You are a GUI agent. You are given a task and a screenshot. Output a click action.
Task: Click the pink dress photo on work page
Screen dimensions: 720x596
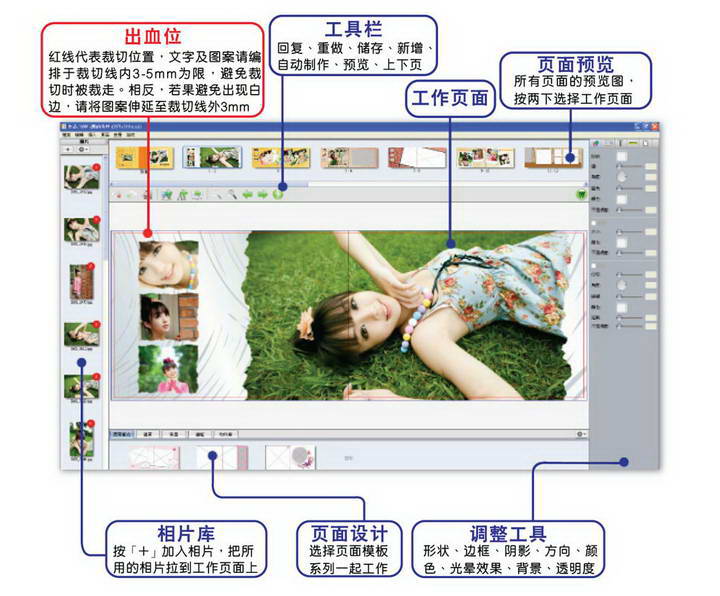[168, 369]
